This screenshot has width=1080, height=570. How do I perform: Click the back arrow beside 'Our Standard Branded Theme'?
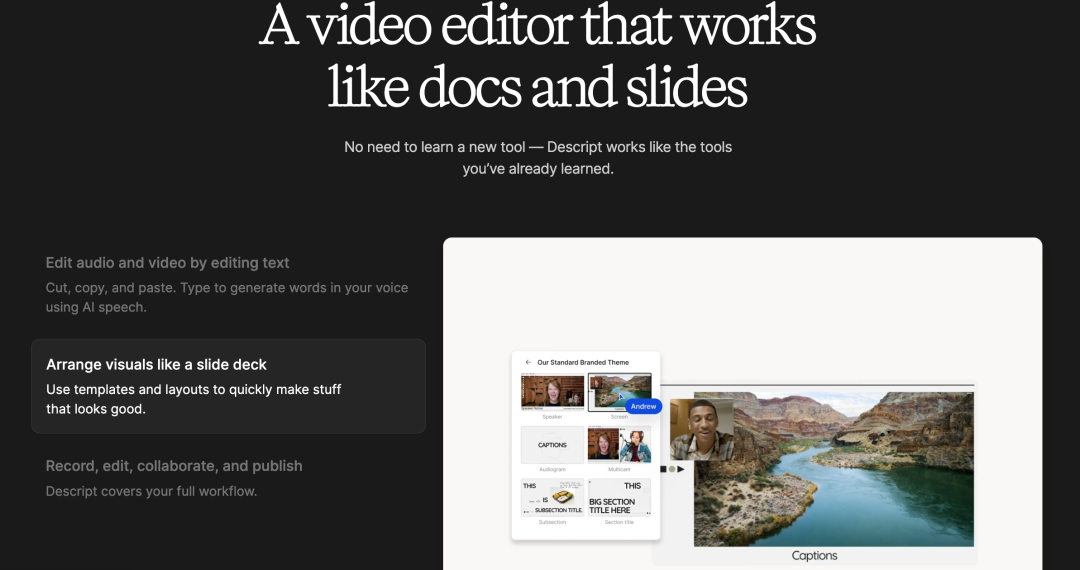(x=528, y=362)
